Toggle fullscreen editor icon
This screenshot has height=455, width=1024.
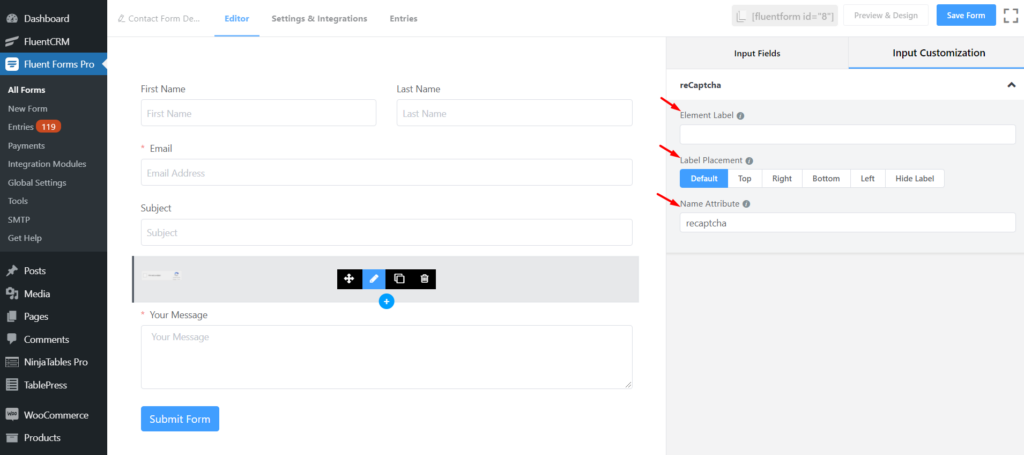coord(1011,16)
